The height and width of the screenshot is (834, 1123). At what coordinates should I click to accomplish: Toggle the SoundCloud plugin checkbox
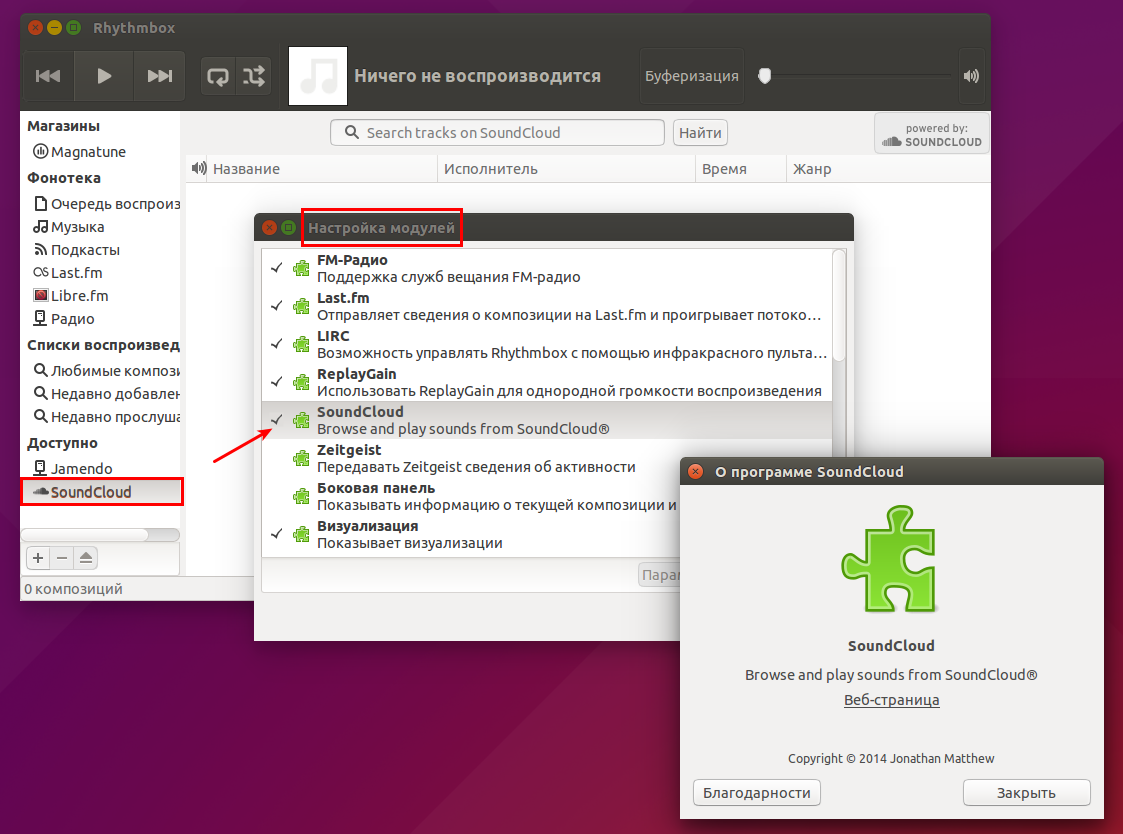click(x=276, y=420)
